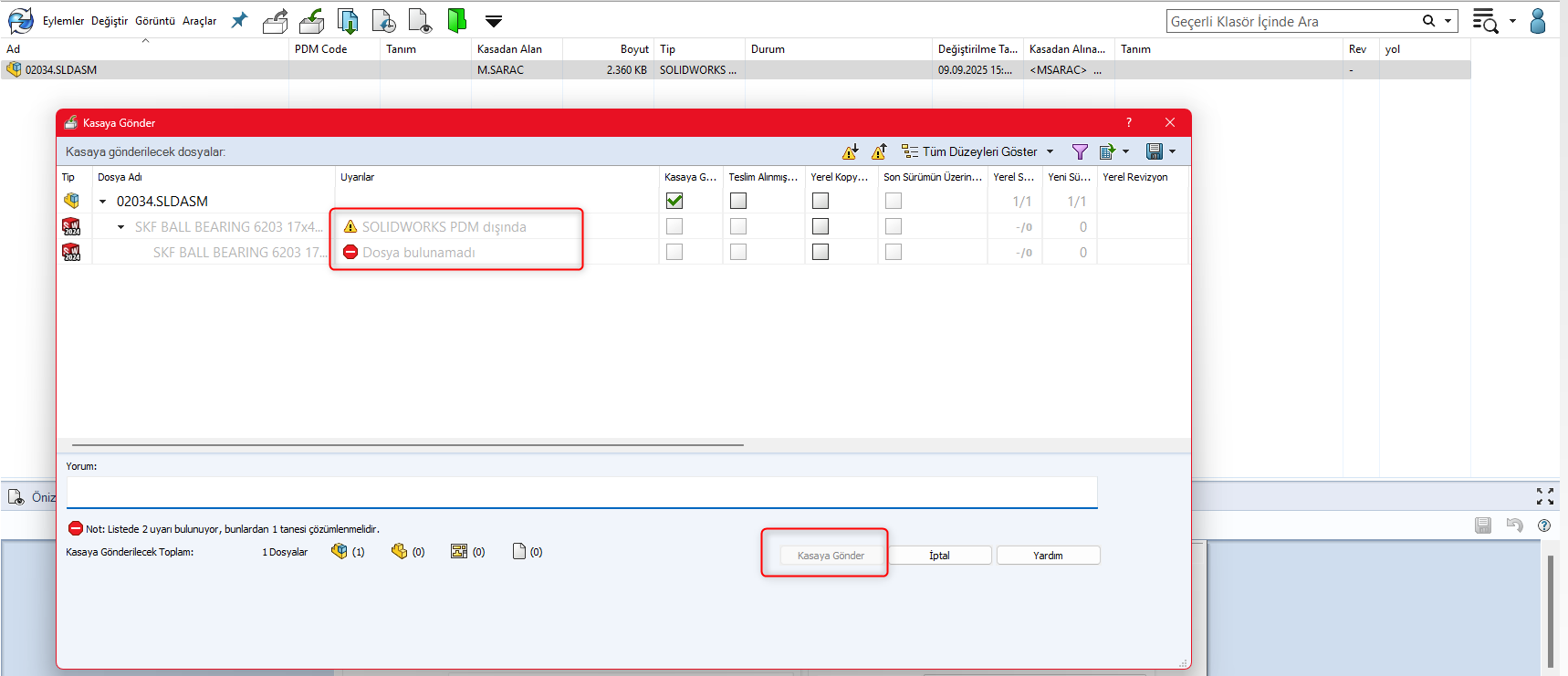Image resolution: width=1568 pixels, height=676 pixels.
Task: Click undo arrow icon in preview pane
Action: pyautogui.click(x=1515, y=525)
